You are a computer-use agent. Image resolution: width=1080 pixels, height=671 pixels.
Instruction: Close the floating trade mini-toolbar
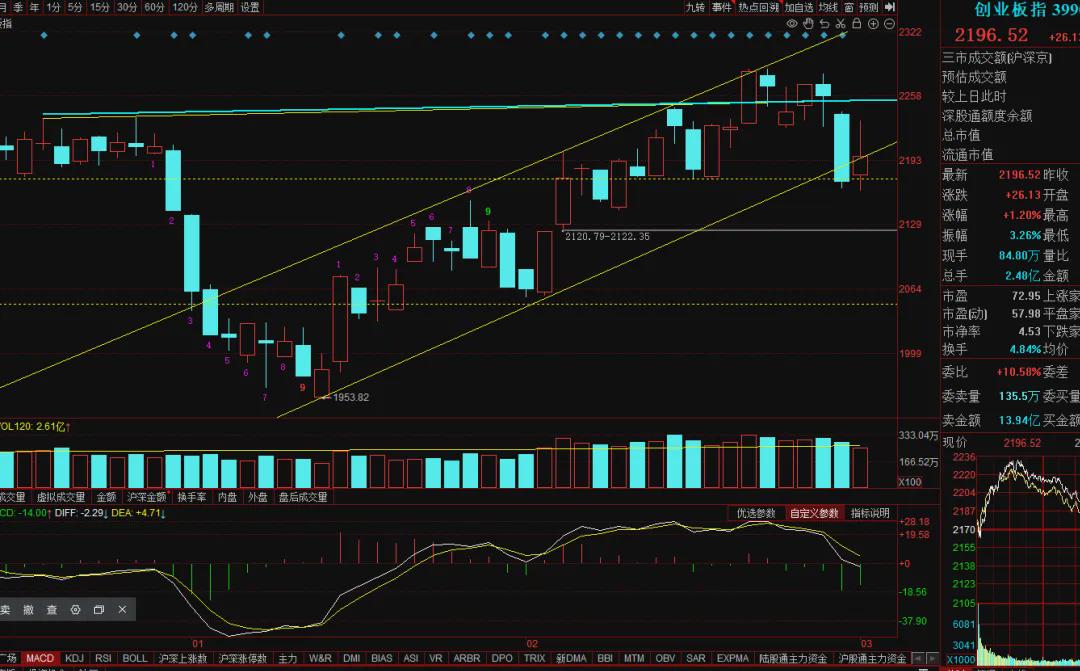(122, 610)
